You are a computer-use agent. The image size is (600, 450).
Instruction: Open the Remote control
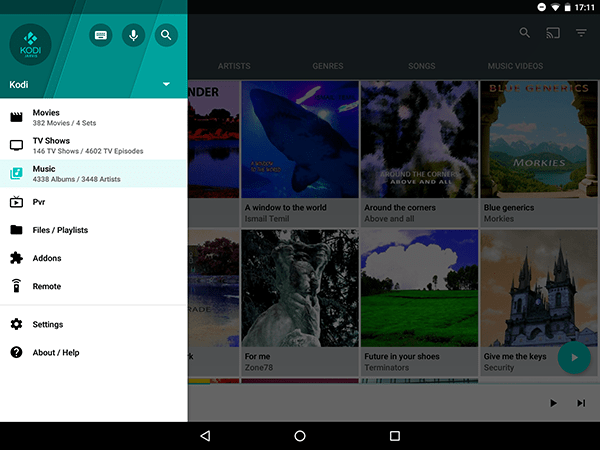coord(94,286)
